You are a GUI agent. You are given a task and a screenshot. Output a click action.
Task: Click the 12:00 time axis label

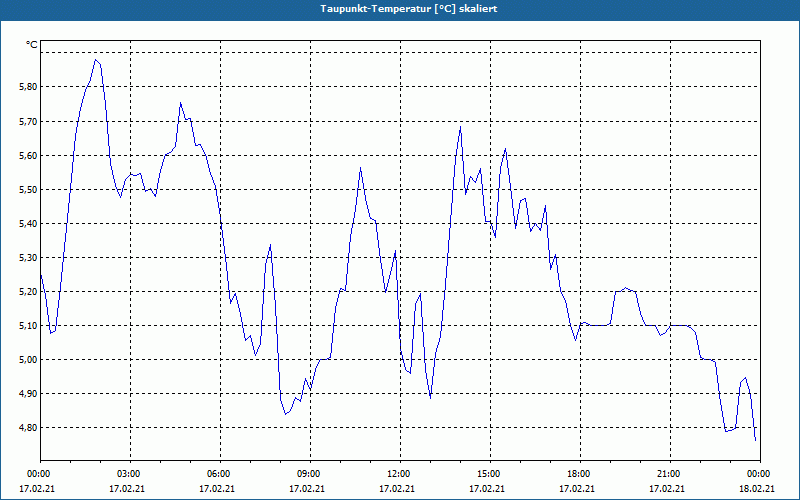tap(400, 474)
